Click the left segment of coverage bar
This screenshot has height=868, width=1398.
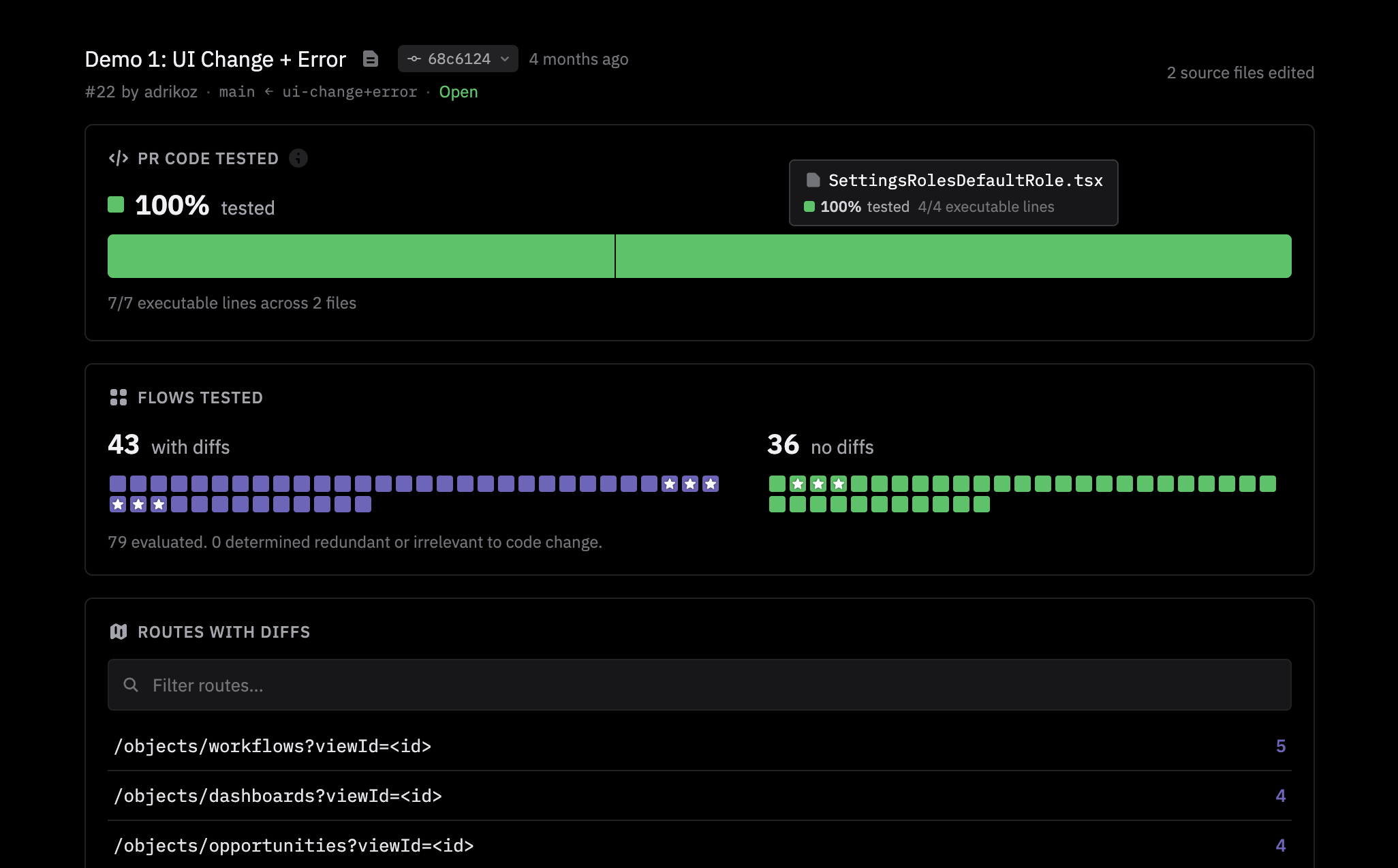[361, 256]
